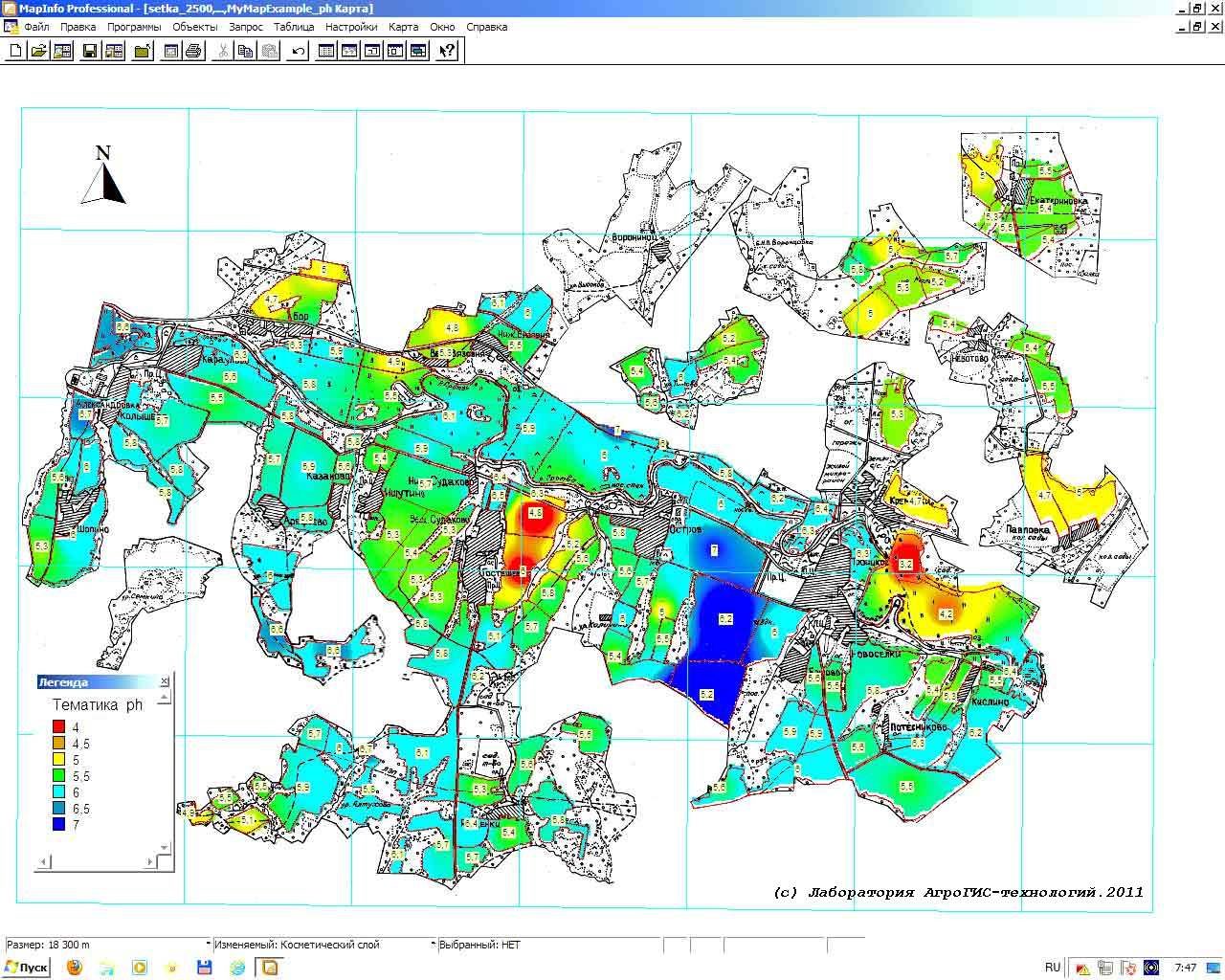The image size is (1225, 980).
Task: Click the MapInfo document icon in menu bar
Action: (x=10, y=27)
